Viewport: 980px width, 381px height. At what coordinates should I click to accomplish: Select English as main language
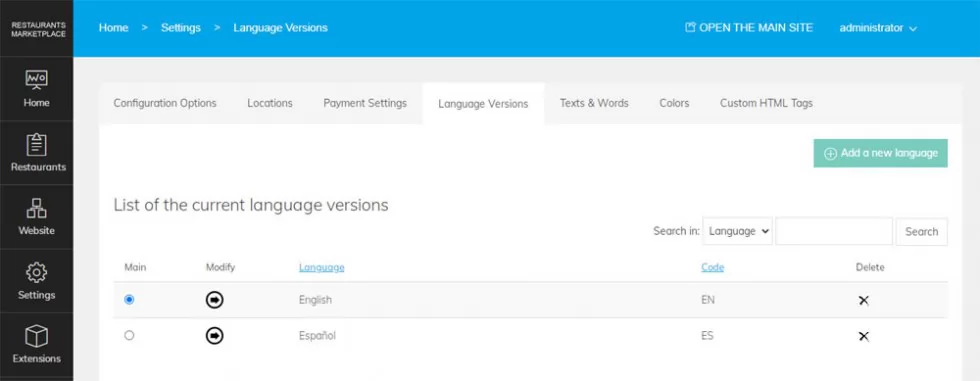click(129, 300)
